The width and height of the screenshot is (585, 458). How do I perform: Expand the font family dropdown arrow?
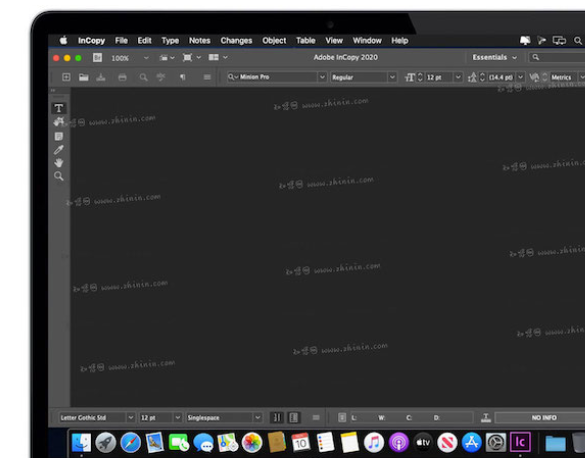click(322, 77)
